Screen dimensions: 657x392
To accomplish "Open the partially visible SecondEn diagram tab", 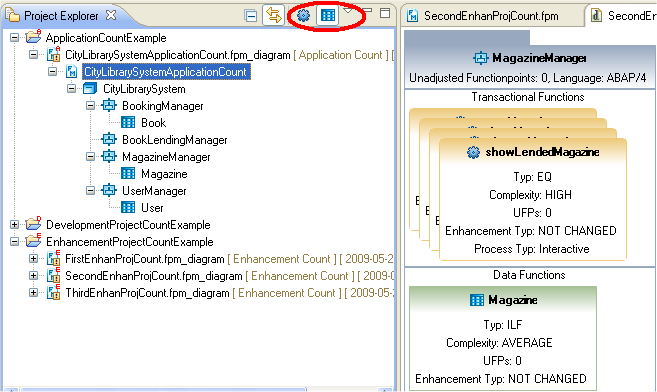I will (x=622, y=16).
